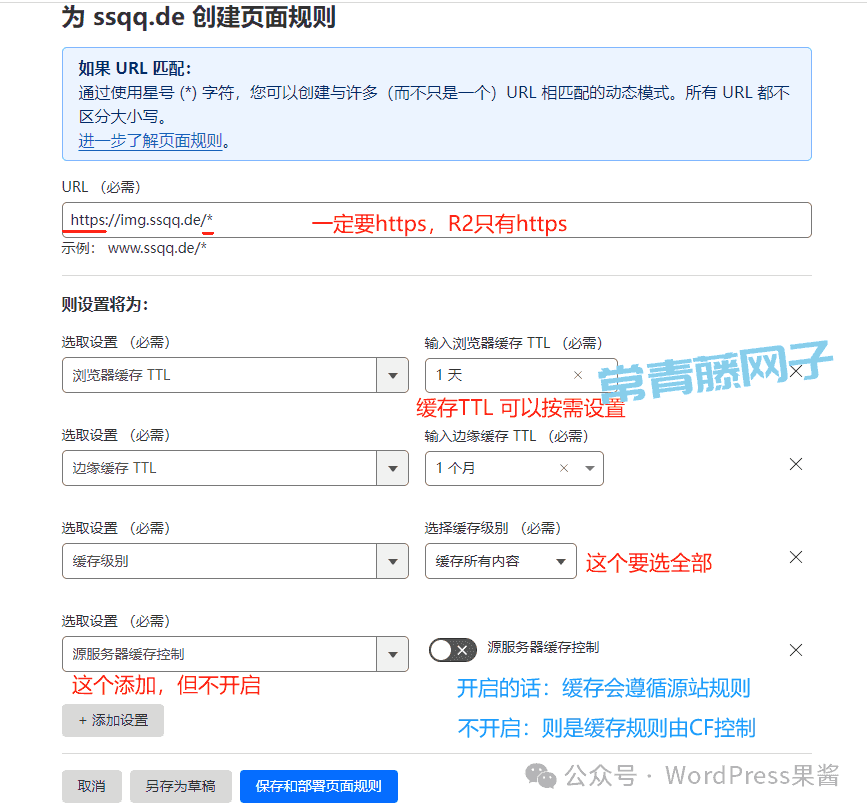This screenshot has width=867, height=810.
Task: Click the 为 ssqq.de 创建页面规则 heading
Action: 199,17
